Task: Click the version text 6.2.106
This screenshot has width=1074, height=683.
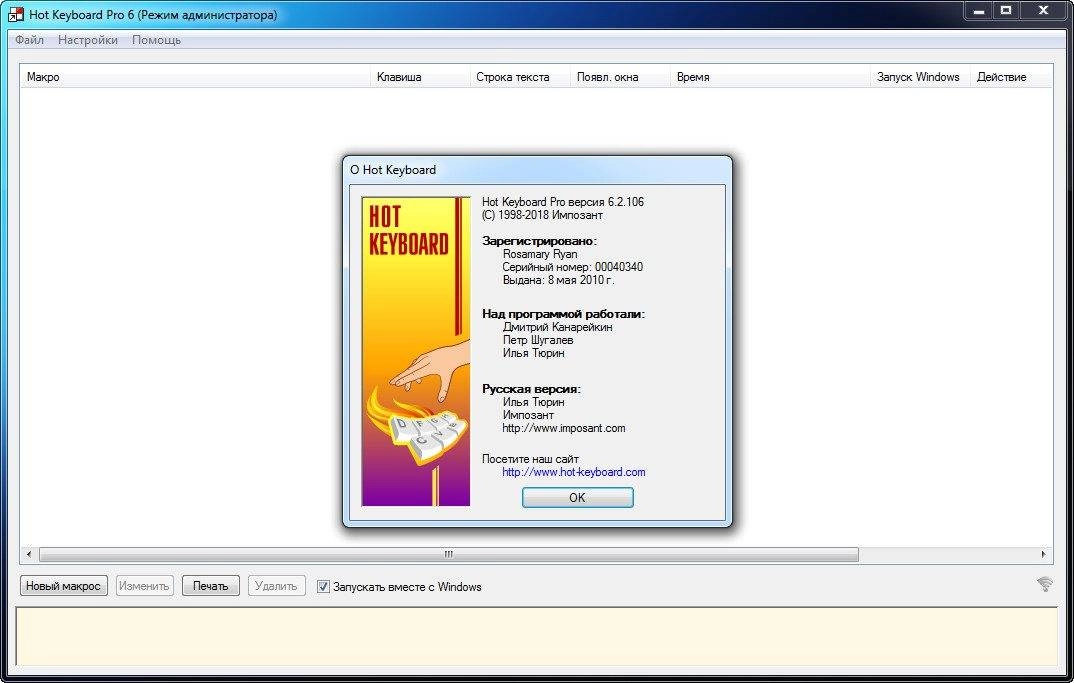Action: [x=625, y=202]
